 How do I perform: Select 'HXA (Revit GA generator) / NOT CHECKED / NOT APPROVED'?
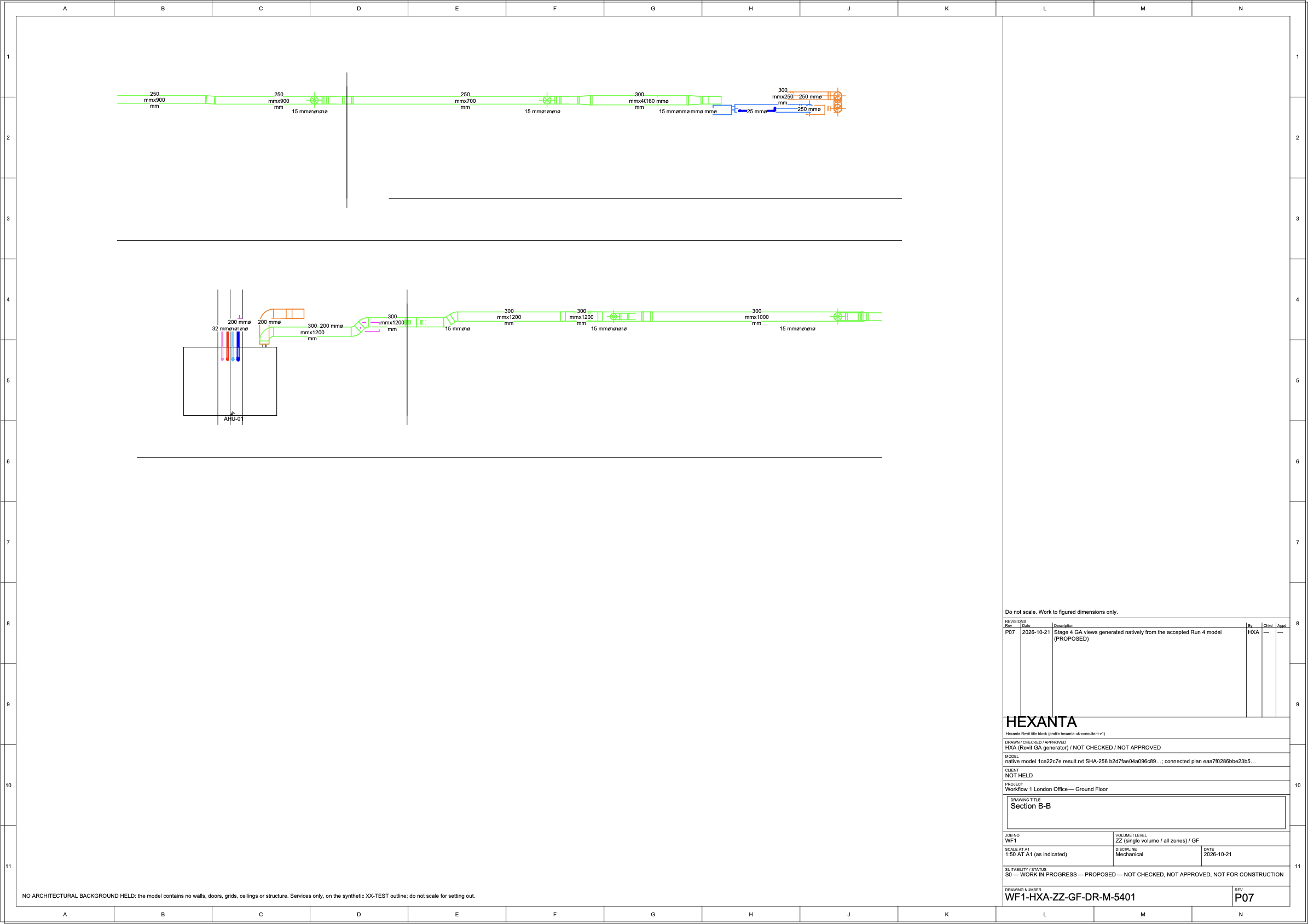pyautogui.click(x=1083, y=747)
